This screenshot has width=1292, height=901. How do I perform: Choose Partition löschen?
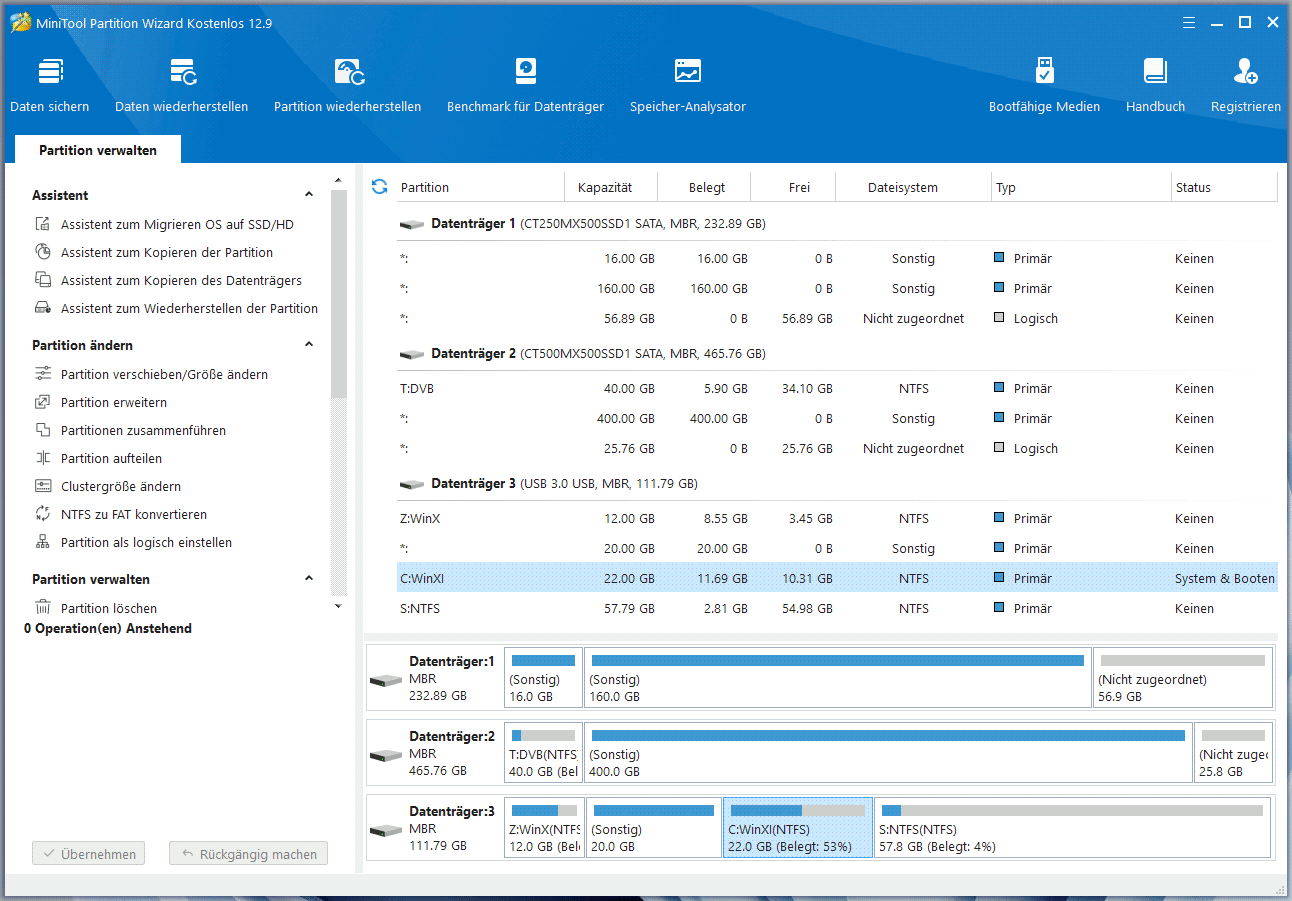pyautogui.click(x=108, y=608)
